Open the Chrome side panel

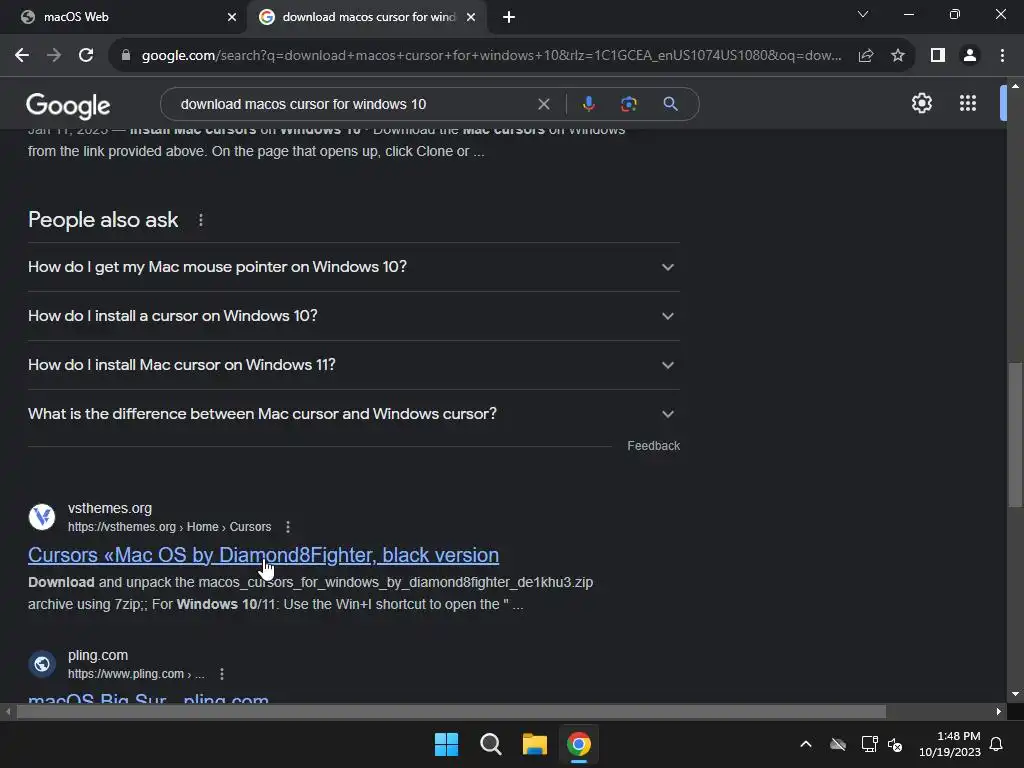[x=938, y=56]
